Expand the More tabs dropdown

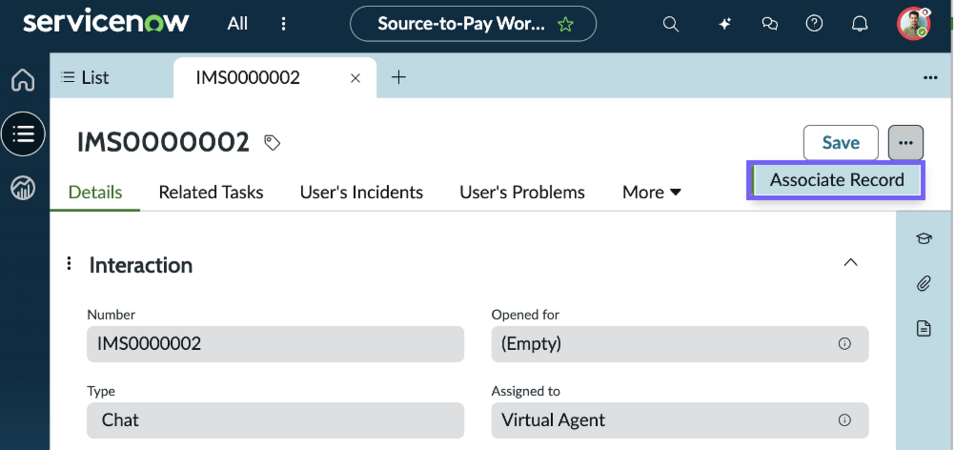(x=652, y=192)
